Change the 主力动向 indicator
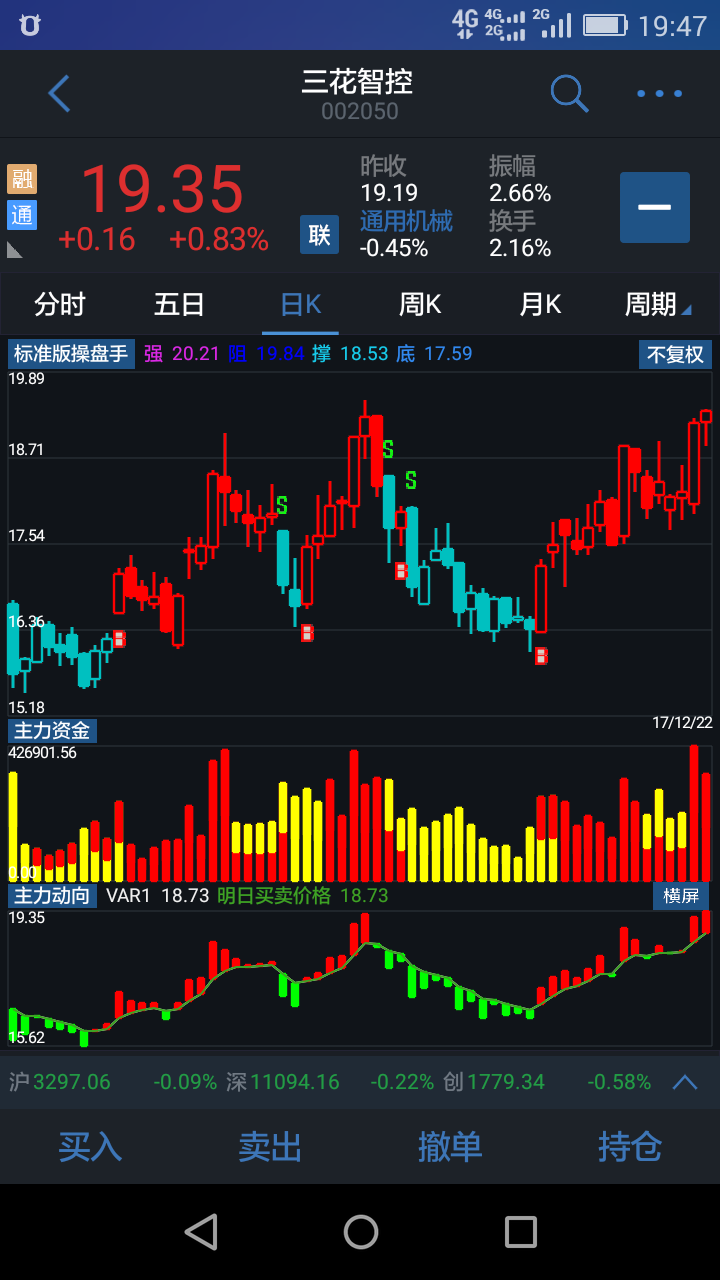The width and height of the screenshot is (720, 1280). click(52, 895)
